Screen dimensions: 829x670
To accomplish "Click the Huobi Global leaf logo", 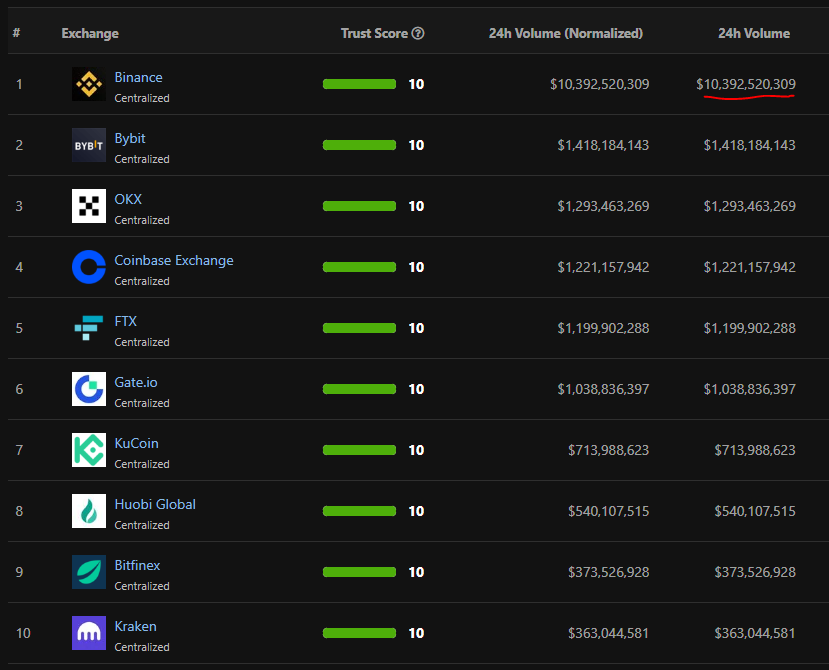I will point(88,511).
